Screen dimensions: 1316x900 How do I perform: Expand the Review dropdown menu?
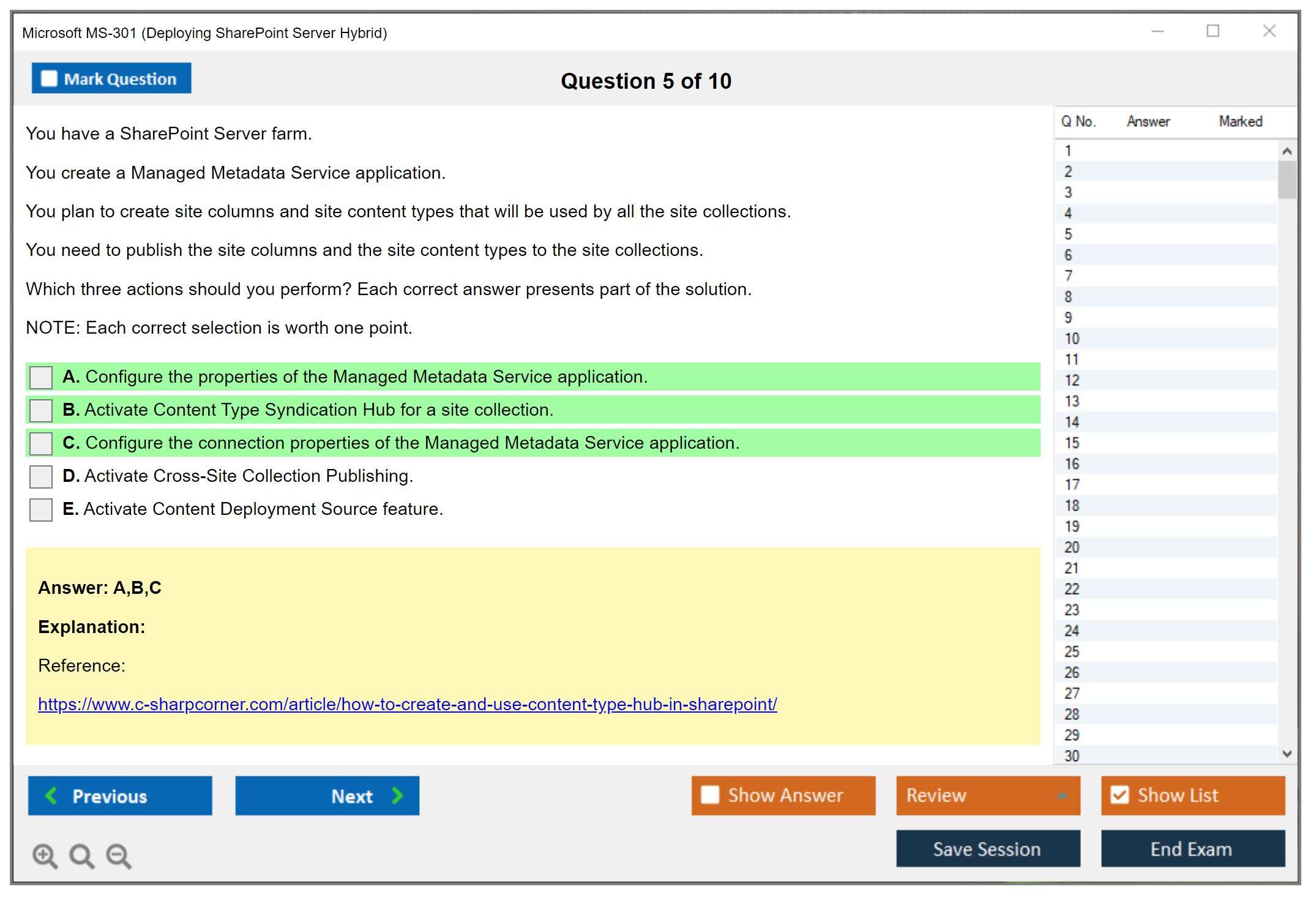coord(1062,795)
